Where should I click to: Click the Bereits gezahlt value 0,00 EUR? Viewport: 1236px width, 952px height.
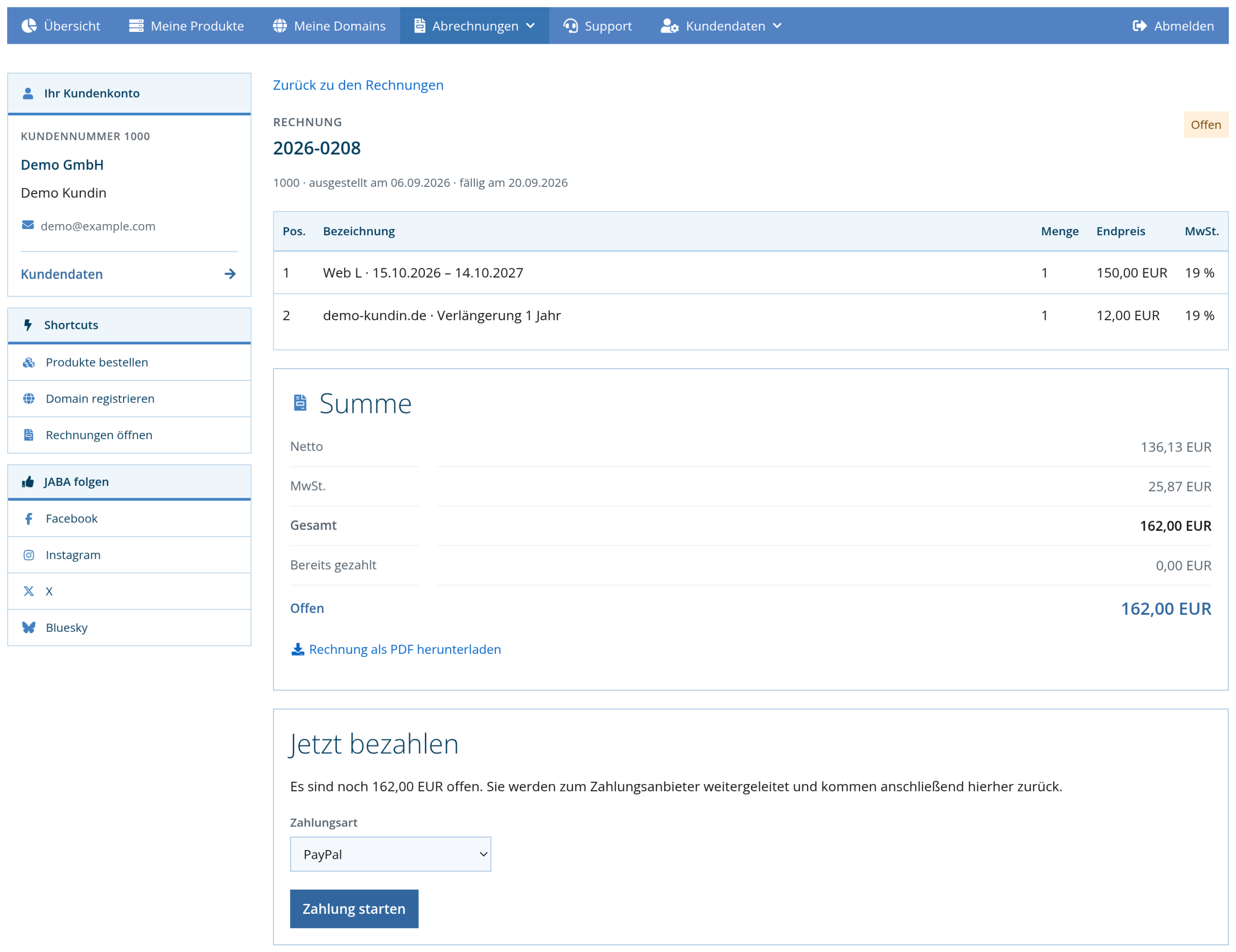click(x=1183, y=566)
